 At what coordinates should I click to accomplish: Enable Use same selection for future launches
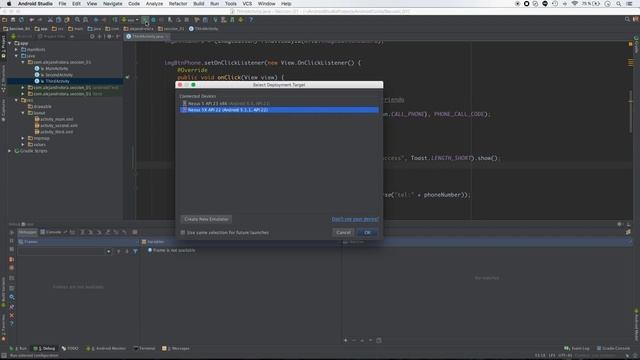(x=183, y=233)
